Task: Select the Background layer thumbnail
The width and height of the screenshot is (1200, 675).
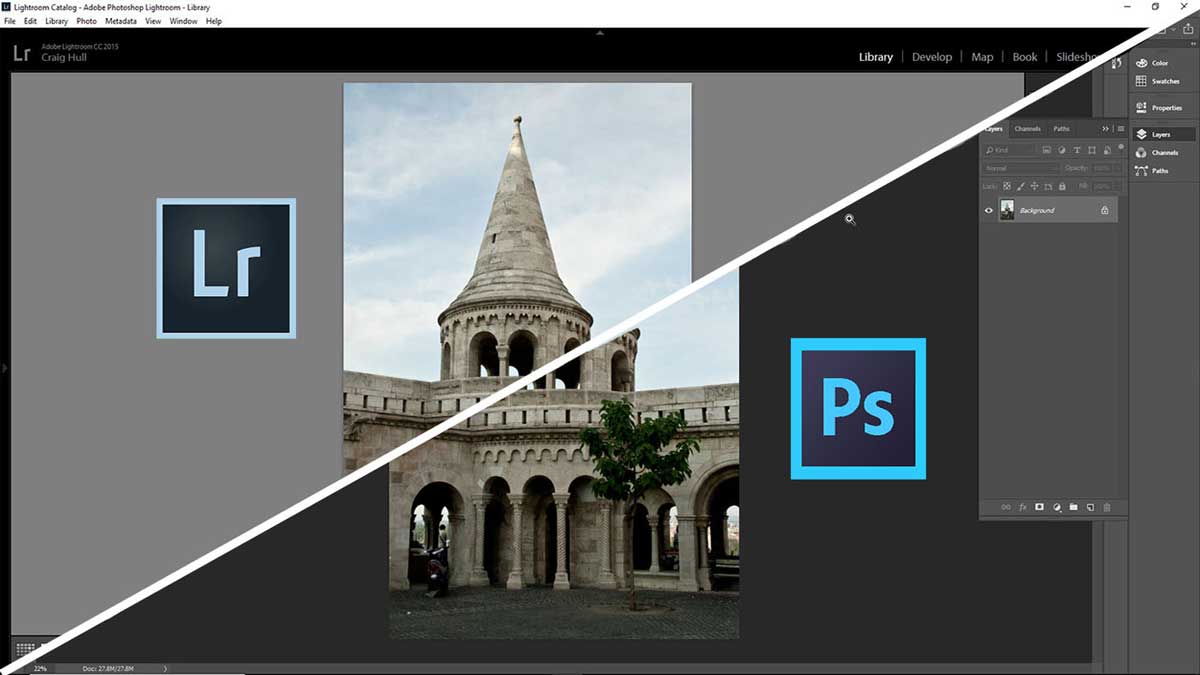Action: tap(1008, 210)
